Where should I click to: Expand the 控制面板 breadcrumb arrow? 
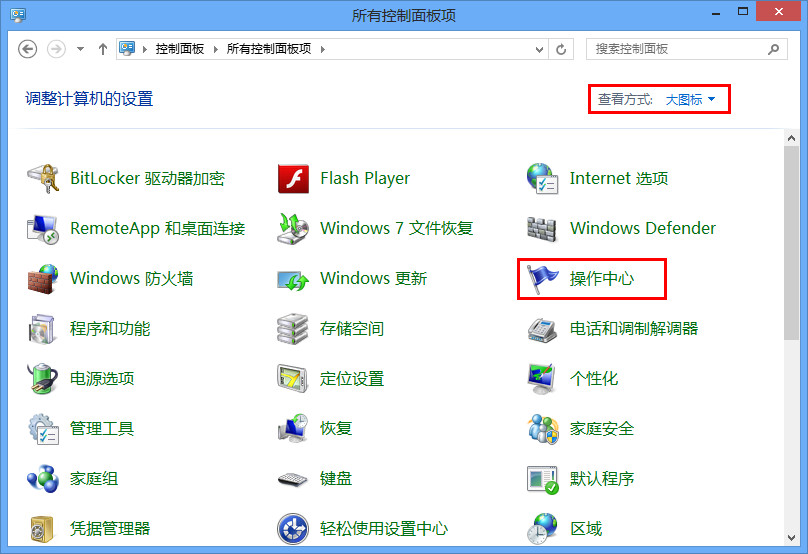click(220, 49)
